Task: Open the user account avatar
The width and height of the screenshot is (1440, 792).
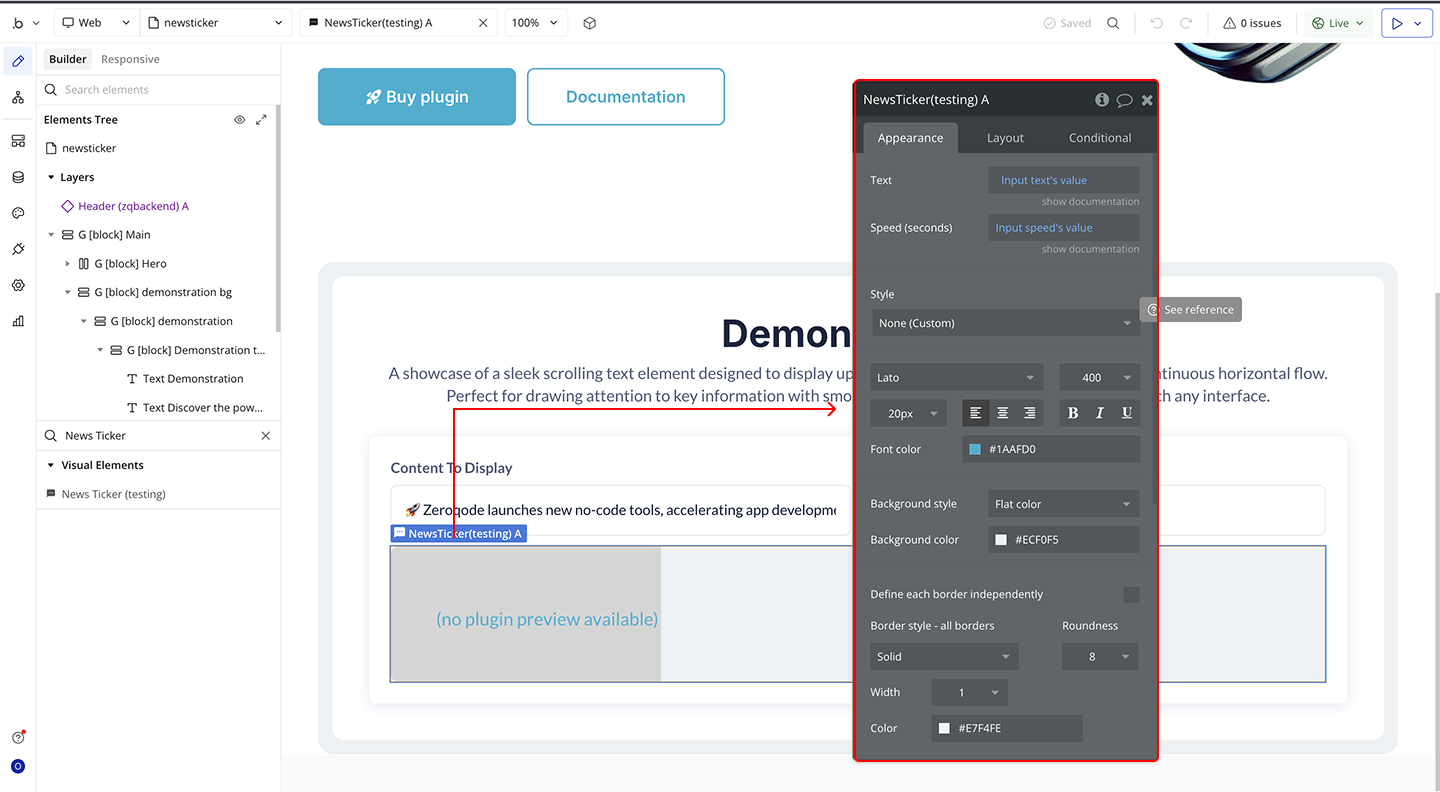Action: [x=18, y=767]
